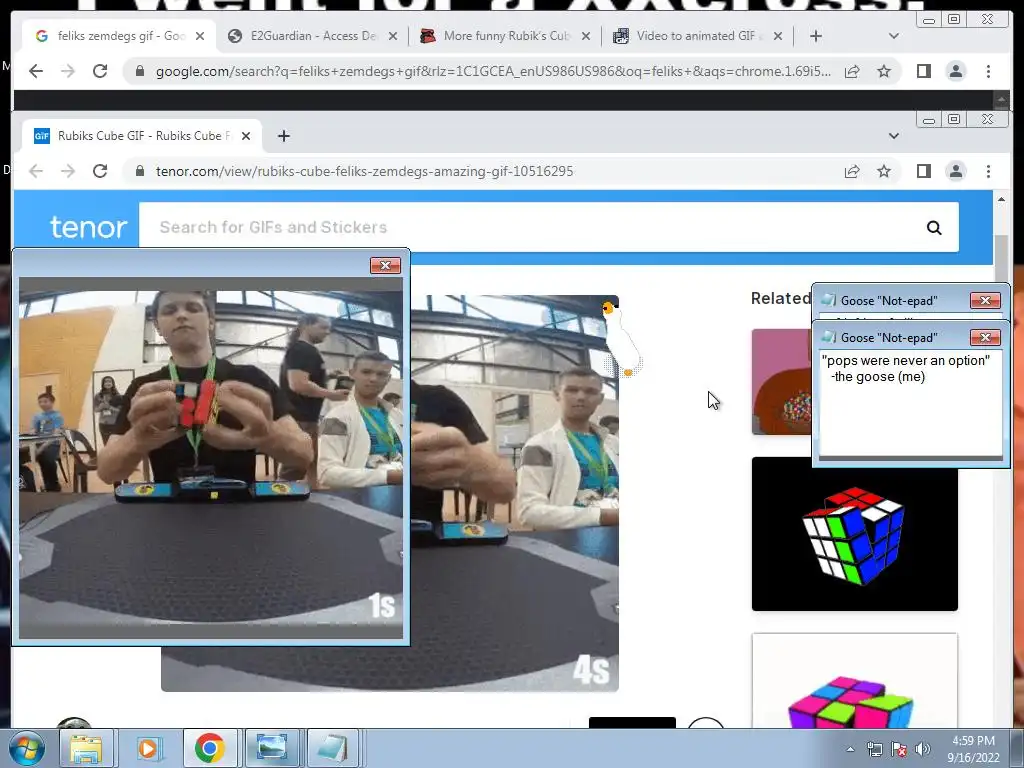
Task: Open the pink colorful cube related GIF
Action: (854, 680)
